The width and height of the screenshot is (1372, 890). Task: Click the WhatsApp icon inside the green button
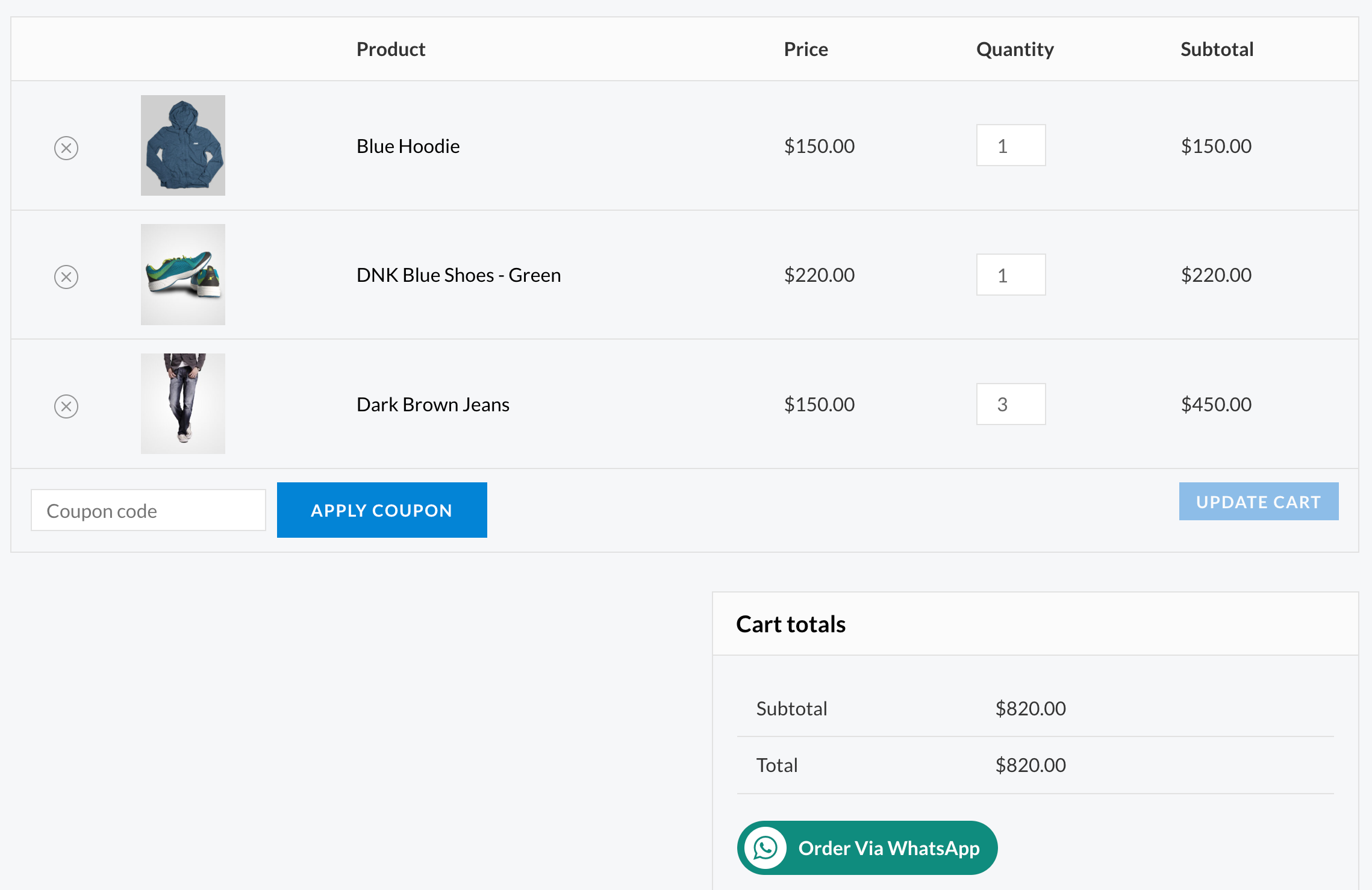pos(766,847)
